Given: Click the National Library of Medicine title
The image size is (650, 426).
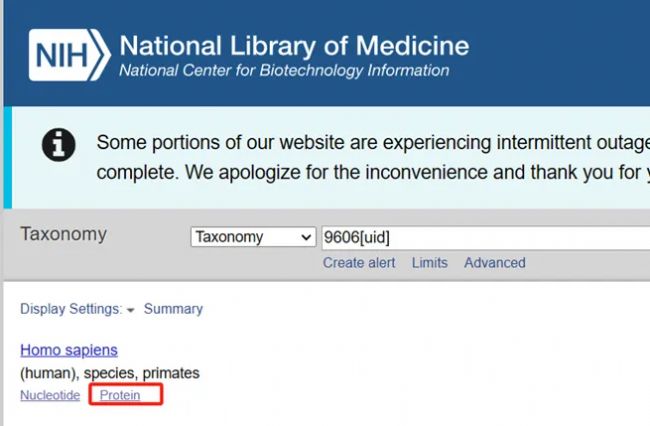Looking at the screenshot, I should pos(294,46).
